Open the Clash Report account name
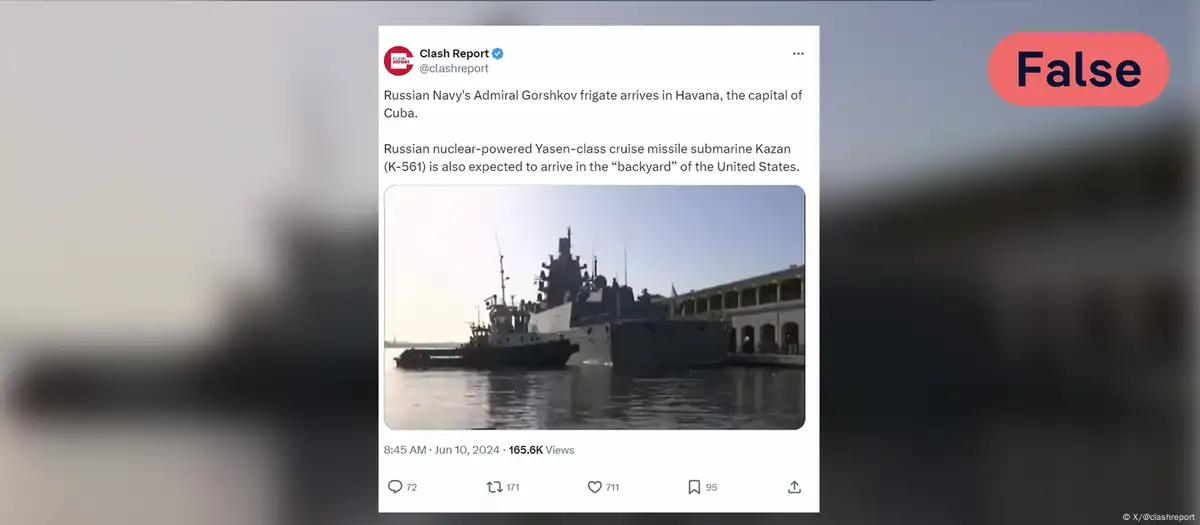The image size is (1200, 525). (x=453, y=53)
